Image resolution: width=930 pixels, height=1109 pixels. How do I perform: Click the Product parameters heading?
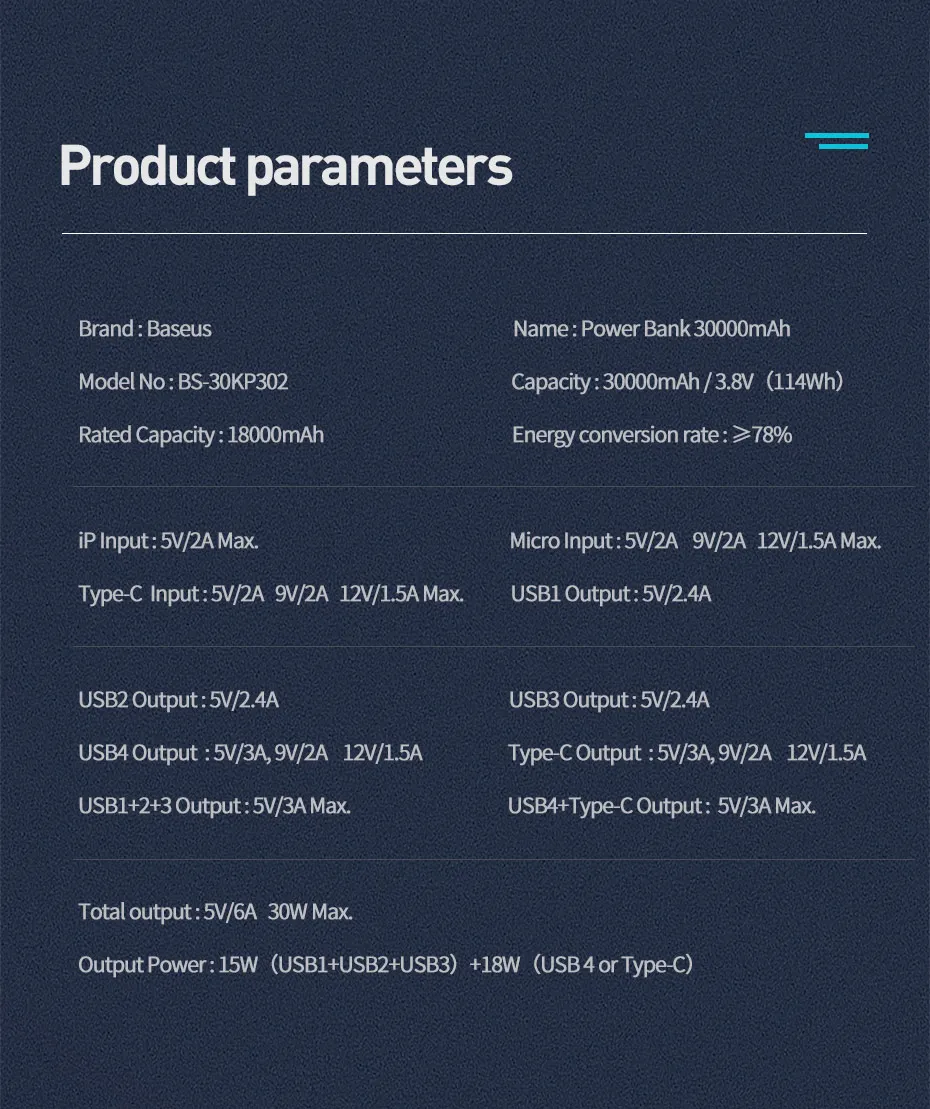[286, 167]
